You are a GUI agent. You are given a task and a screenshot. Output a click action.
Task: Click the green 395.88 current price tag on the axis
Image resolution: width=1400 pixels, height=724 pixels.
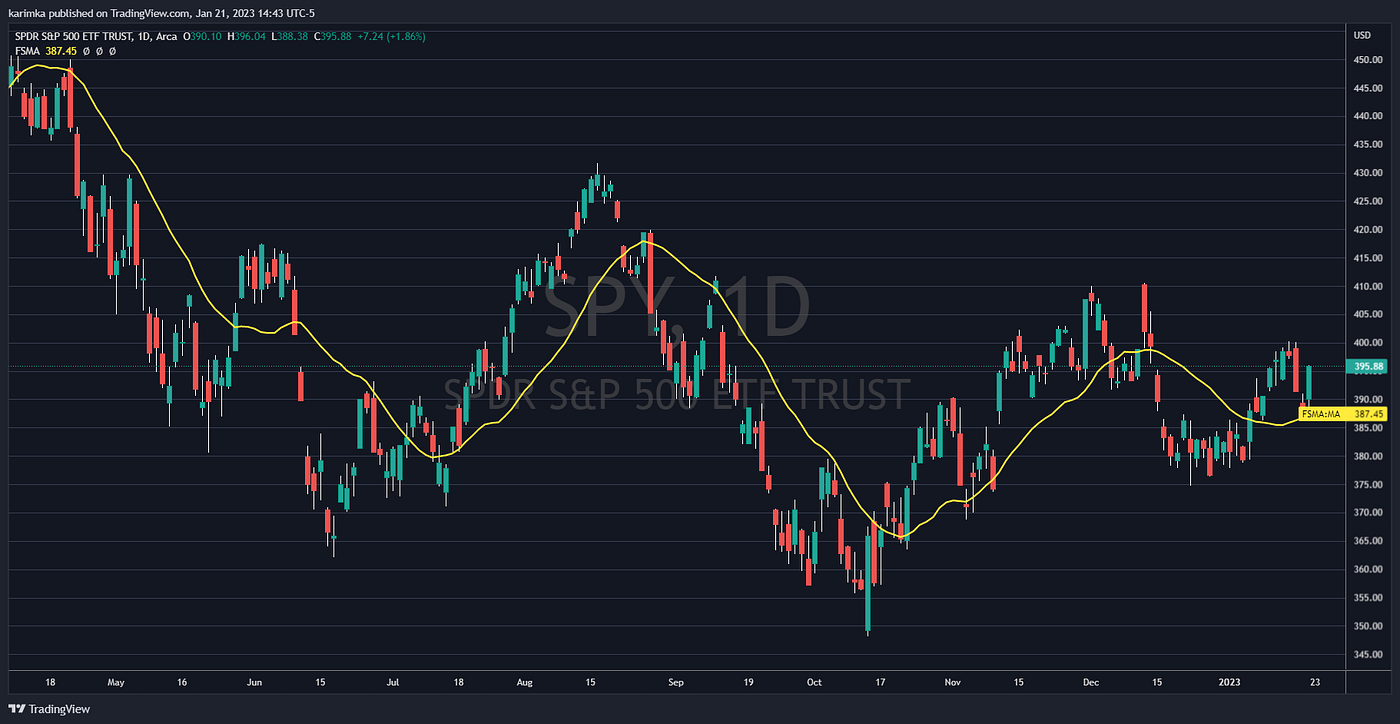[x=1368, y=367]
